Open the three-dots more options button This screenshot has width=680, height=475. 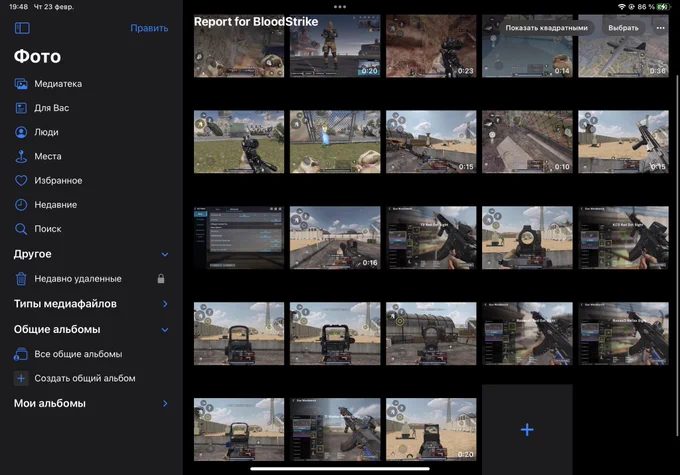pyautogui.click(x=660, y=28)
